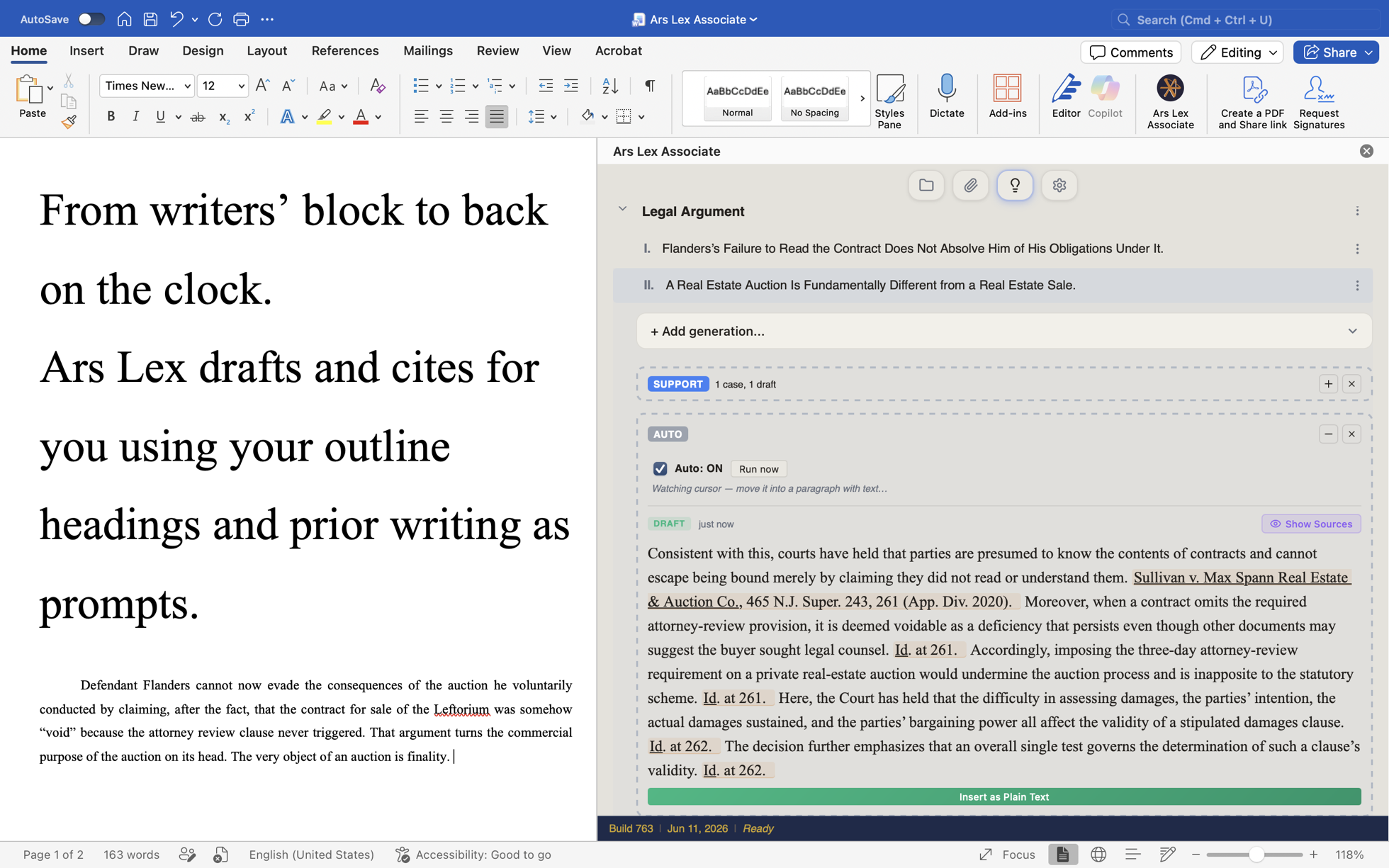Open the Acrobat tab
Image resolution: width=1389 pixels, height=868 pixels.
pyautogui.click(x=618, y=51)
